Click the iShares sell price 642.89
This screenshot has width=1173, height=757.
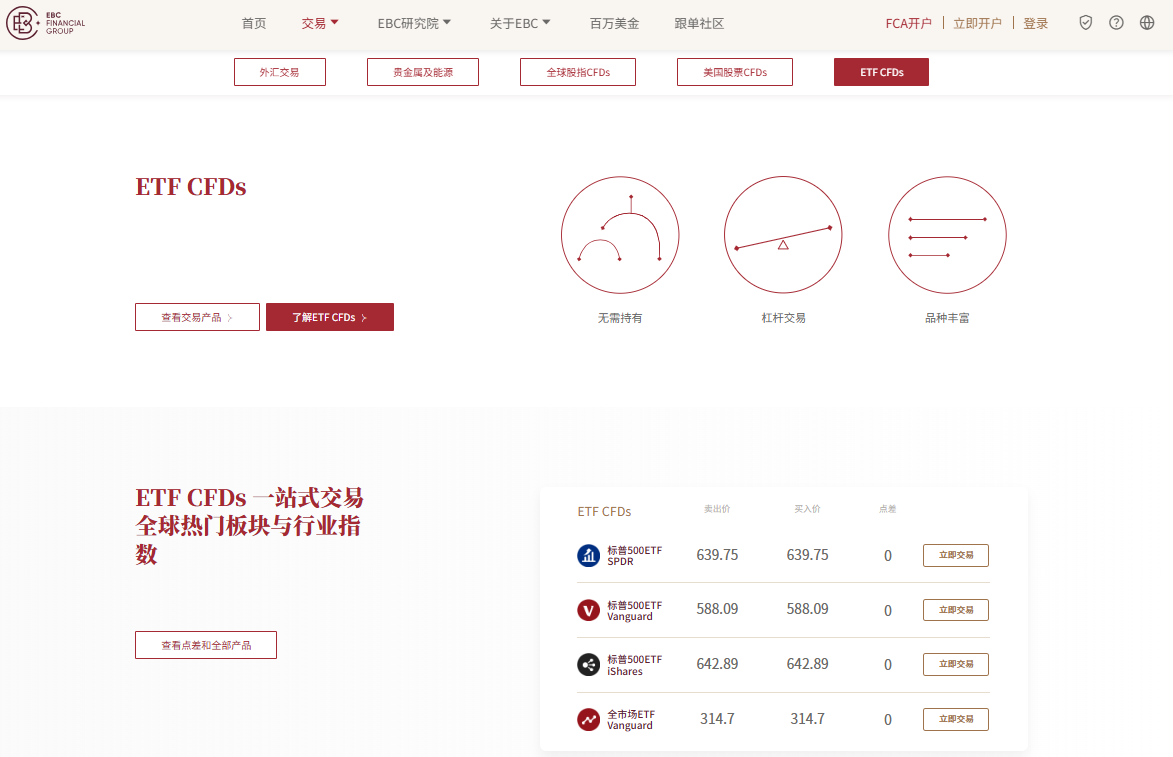(x=717, y=664)
